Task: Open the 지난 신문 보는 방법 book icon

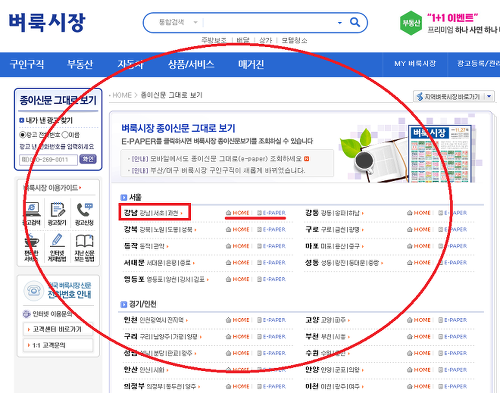Action: pos(84,248)
